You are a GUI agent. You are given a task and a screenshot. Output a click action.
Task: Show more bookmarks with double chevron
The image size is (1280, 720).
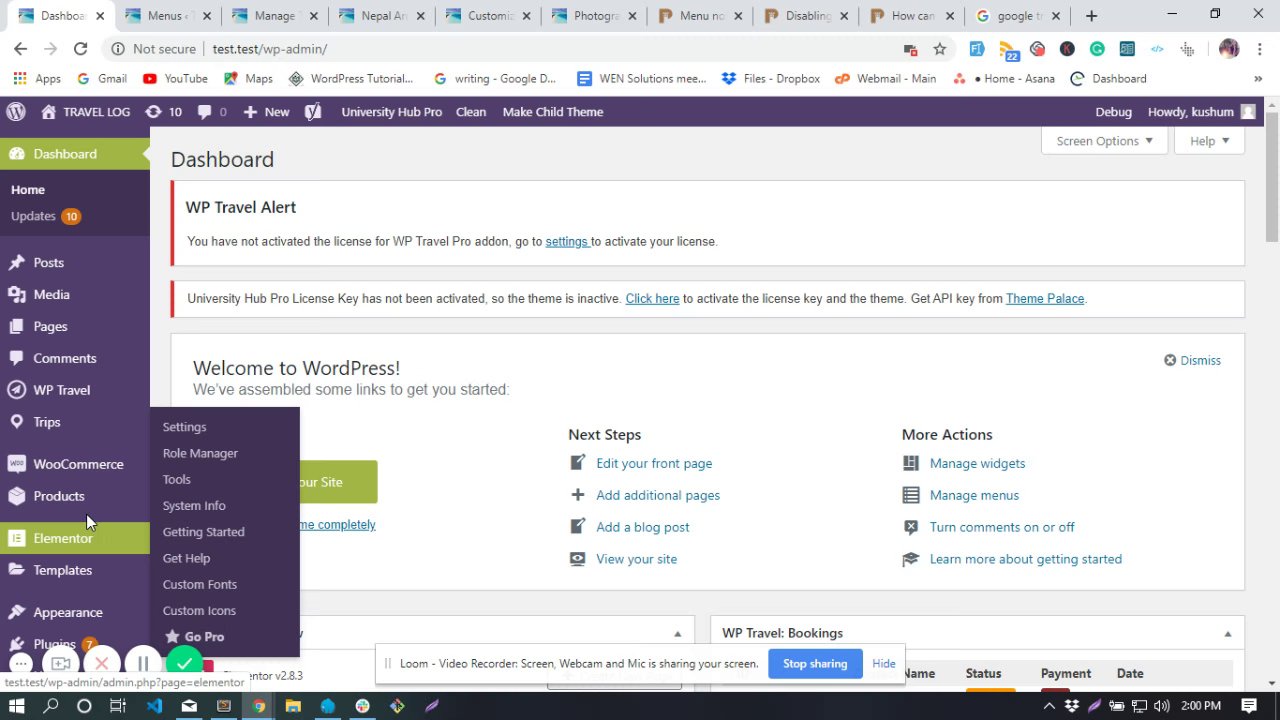pos(1258,79)
